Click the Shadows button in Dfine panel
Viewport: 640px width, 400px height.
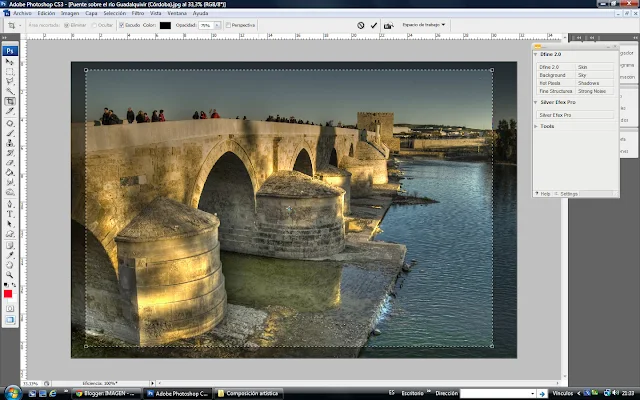click(x=595, y=83)
